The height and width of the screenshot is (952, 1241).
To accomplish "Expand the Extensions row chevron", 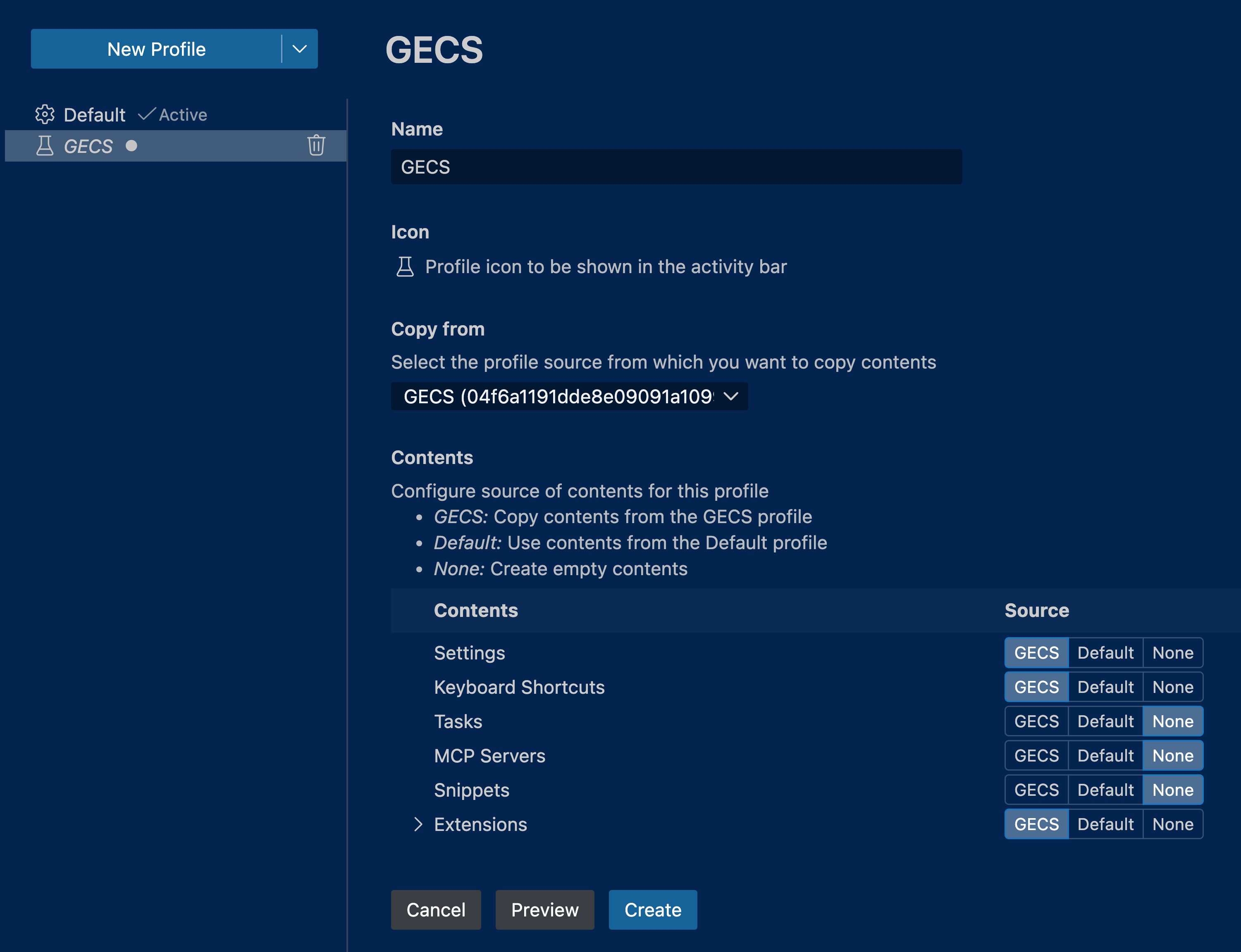I will 418,824.
